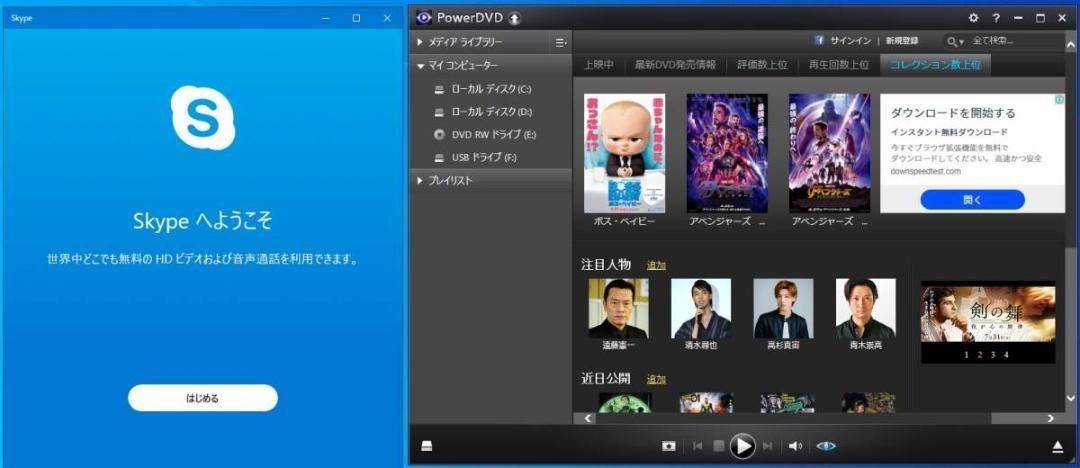Click the disk source icon in player bar

[x=427, y=447]
